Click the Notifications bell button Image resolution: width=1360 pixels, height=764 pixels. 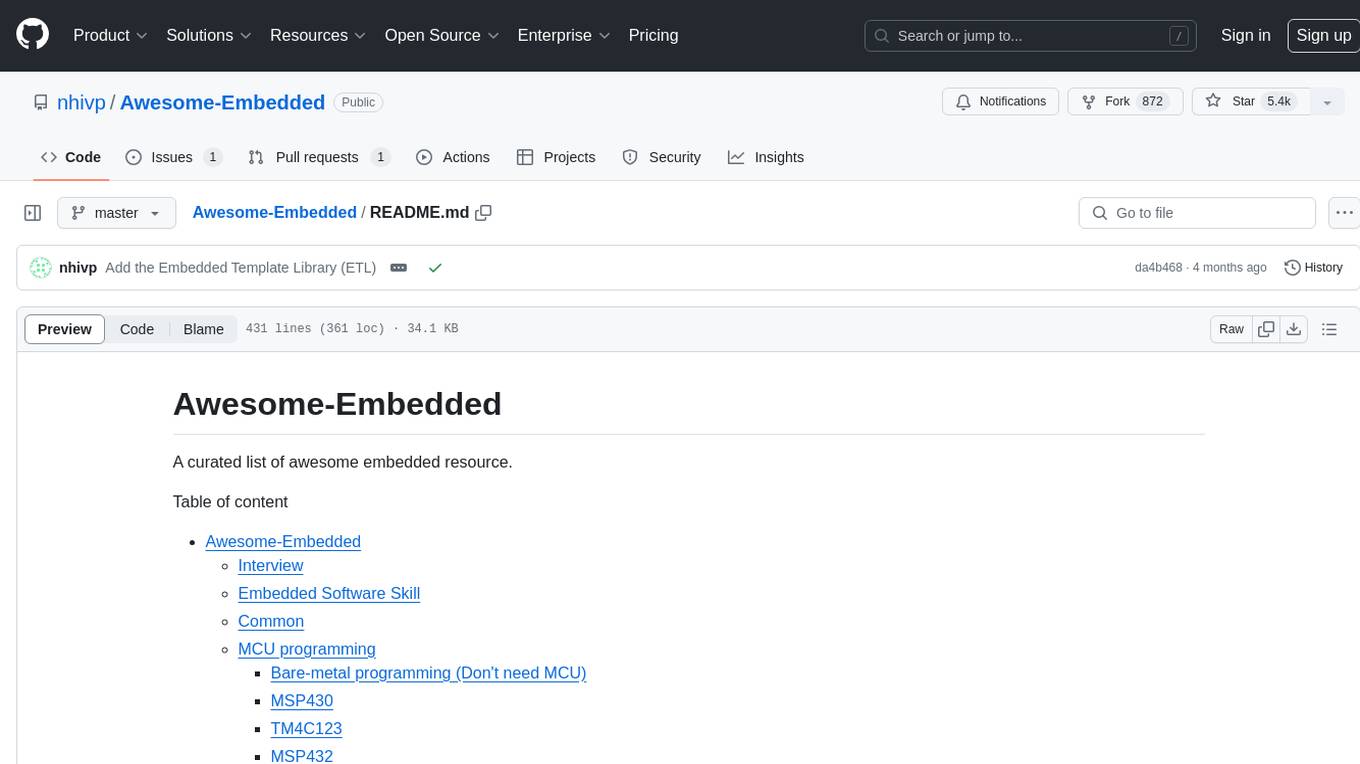coord(1001,102)
